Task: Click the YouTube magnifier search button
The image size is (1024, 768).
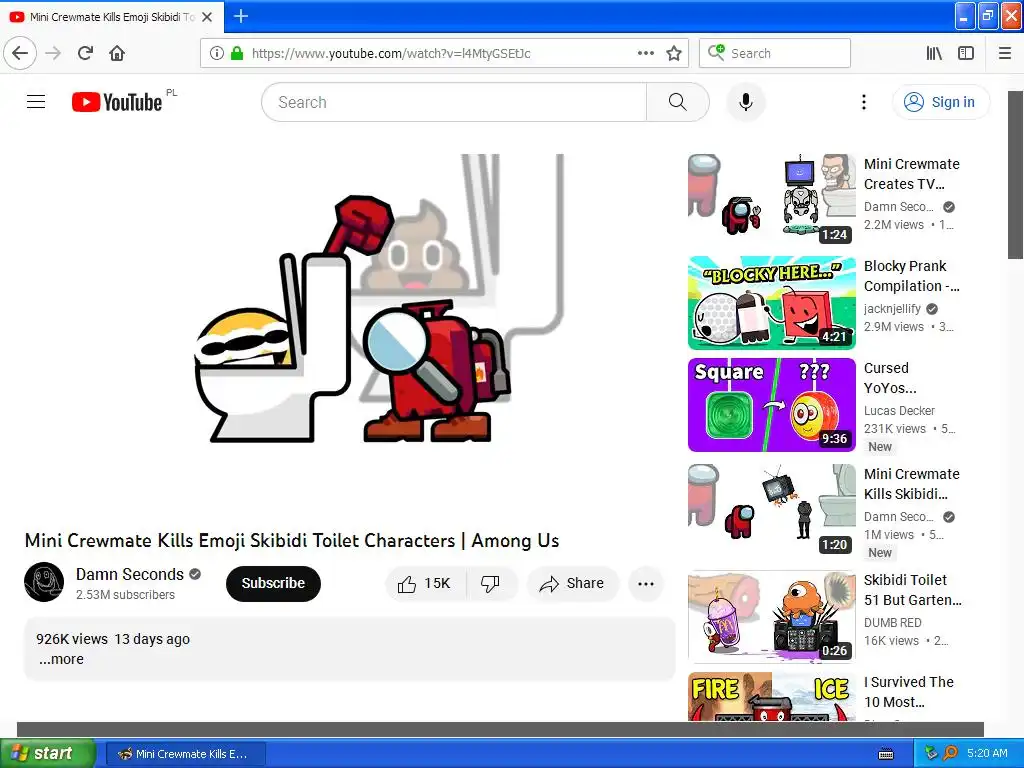Action: tap(678, 102)
